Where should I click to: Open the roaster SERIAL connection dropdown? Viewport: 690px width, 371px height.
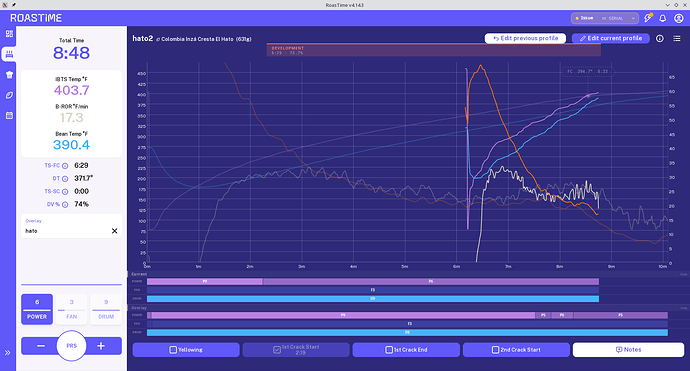(x=605, y=18)
